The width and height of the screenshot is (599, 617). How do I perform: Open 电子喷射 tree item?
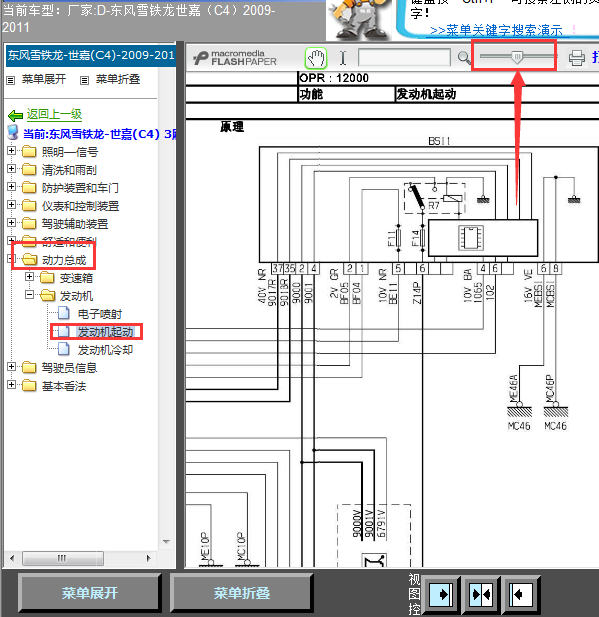tap(100, 314)
